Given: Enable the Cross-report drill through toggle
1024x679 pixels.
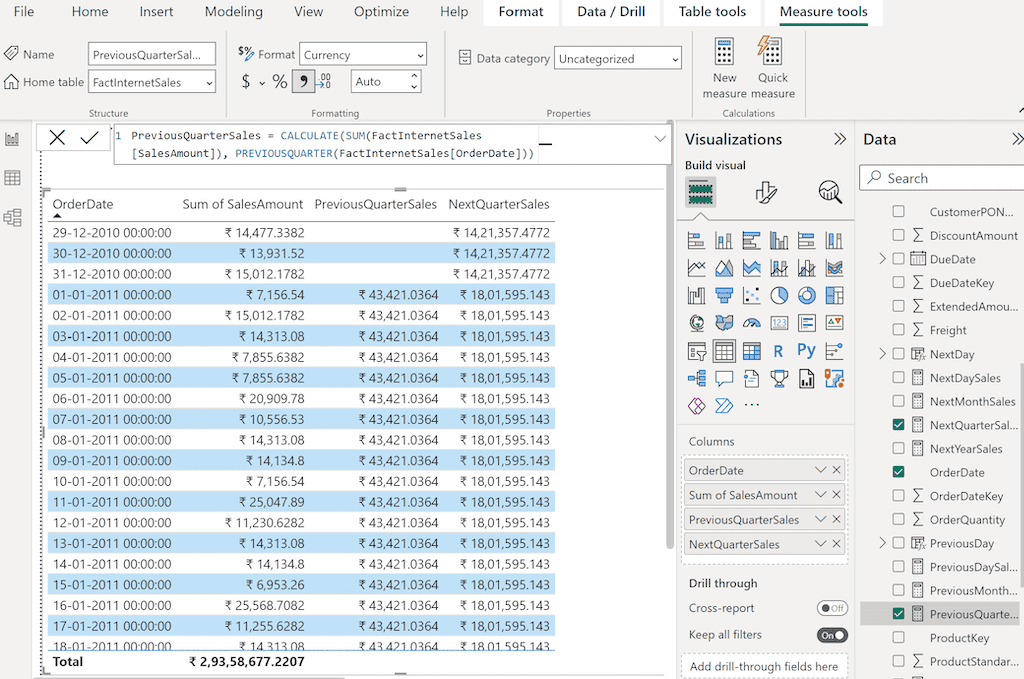Looking at the screenshot, I should coord(833,608).
